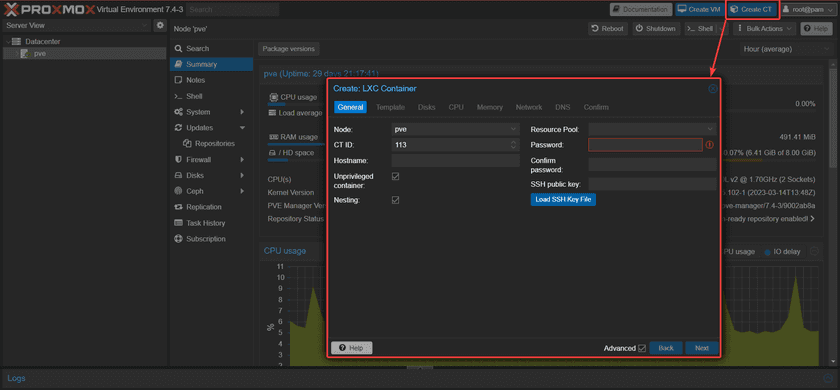Open the Server View settings gear
The image size is (840, 390).
(160, 25)
